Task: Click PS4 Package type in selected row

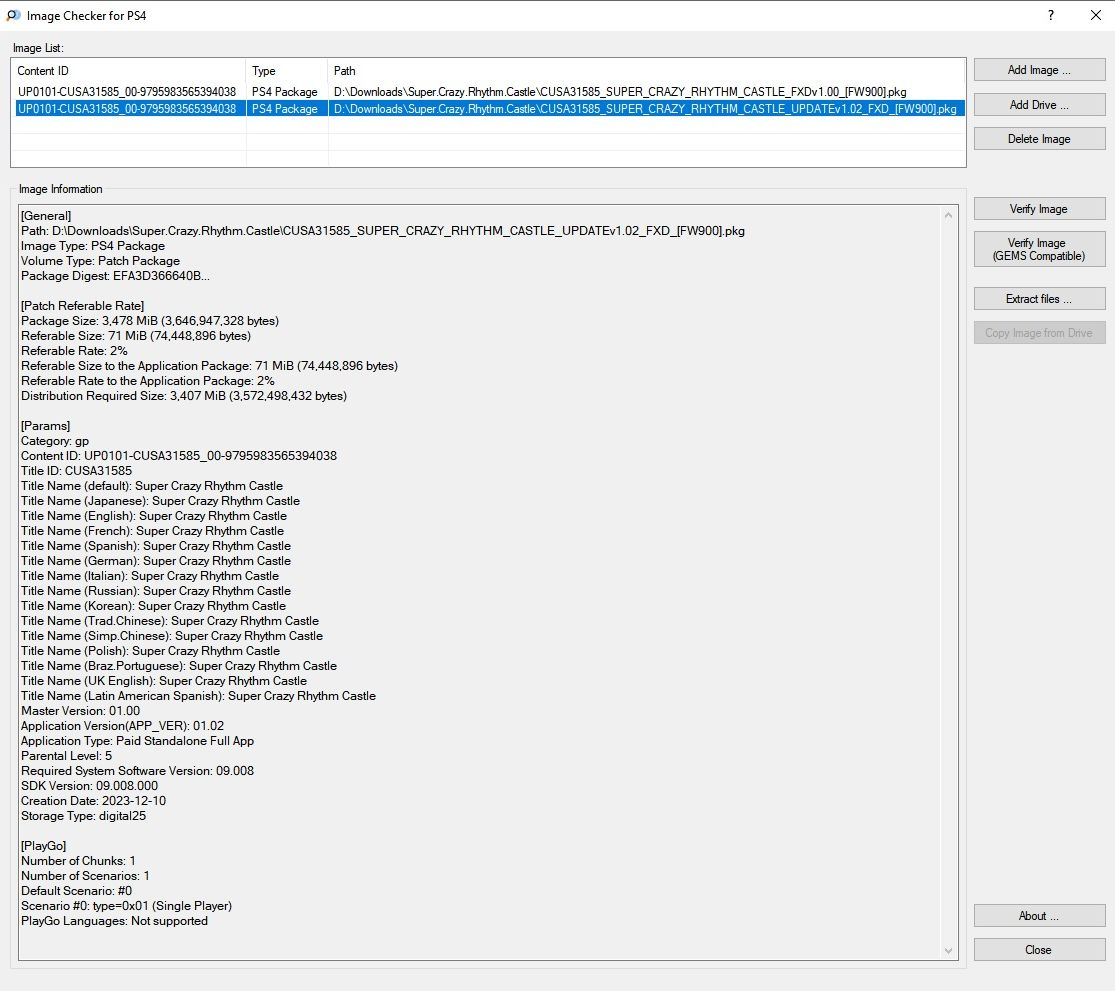Action: [x=284, y=109]
